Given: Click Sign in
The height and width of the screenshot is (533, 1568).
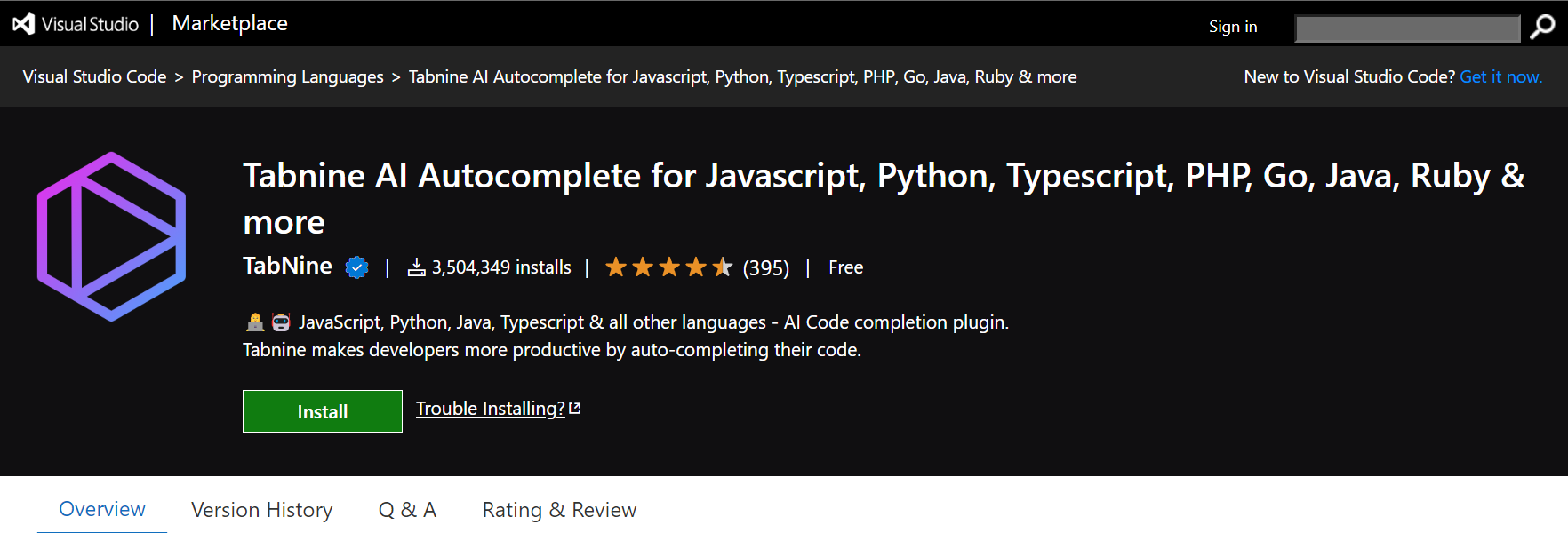Looking at the screenshot, I should pos(1233,27).
